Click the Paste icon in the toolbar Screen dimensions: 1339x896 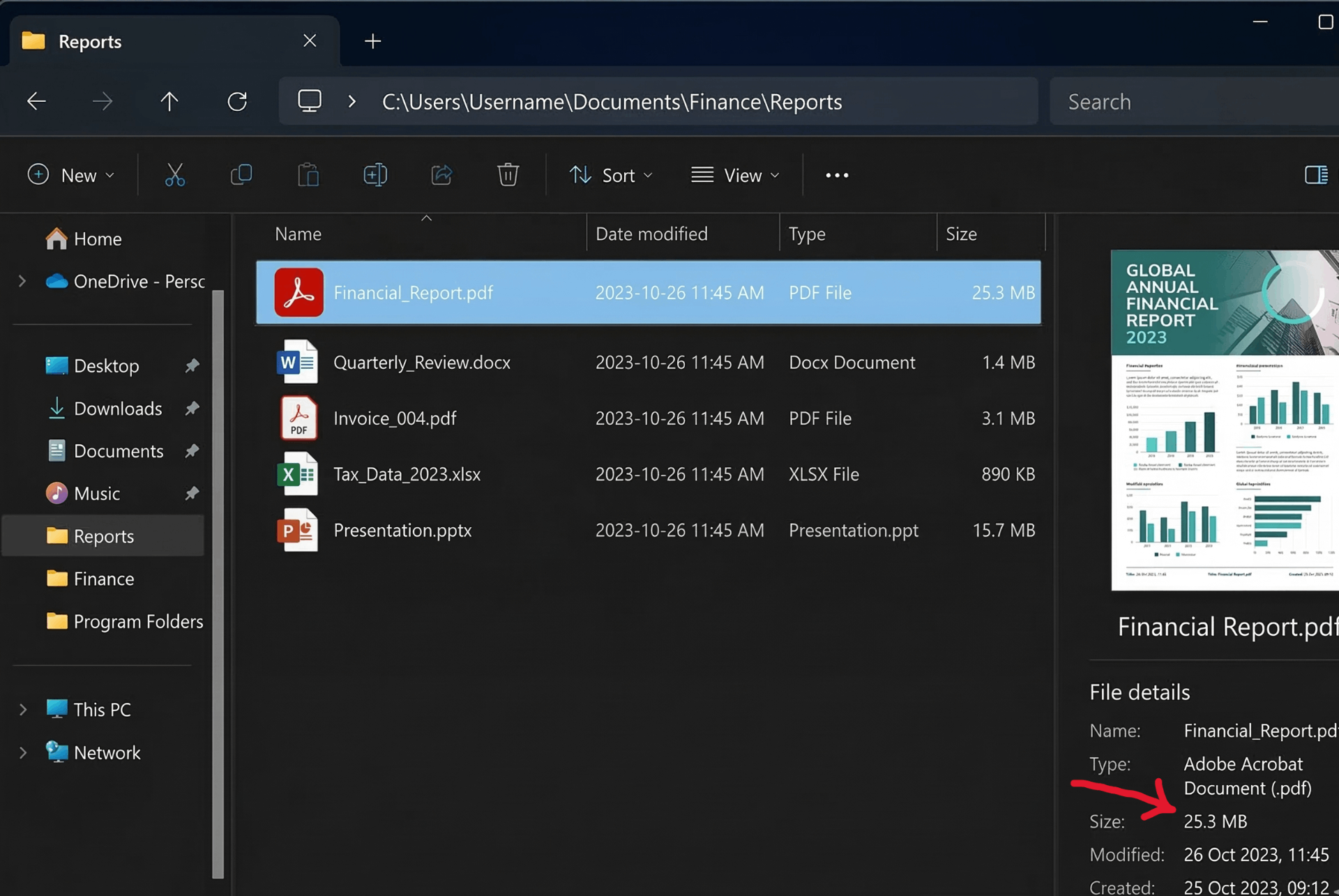tap(308, 175)
